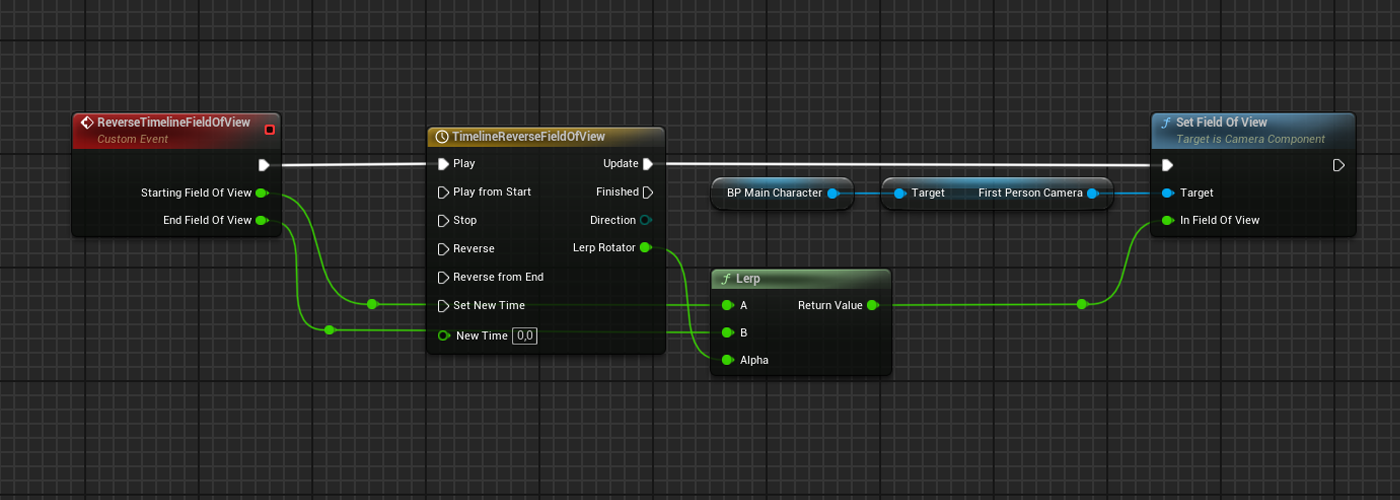The width and height of the screenshot is (1400, 500).
Task: Click the Reverse from End pin
Action: pos(443,277)
